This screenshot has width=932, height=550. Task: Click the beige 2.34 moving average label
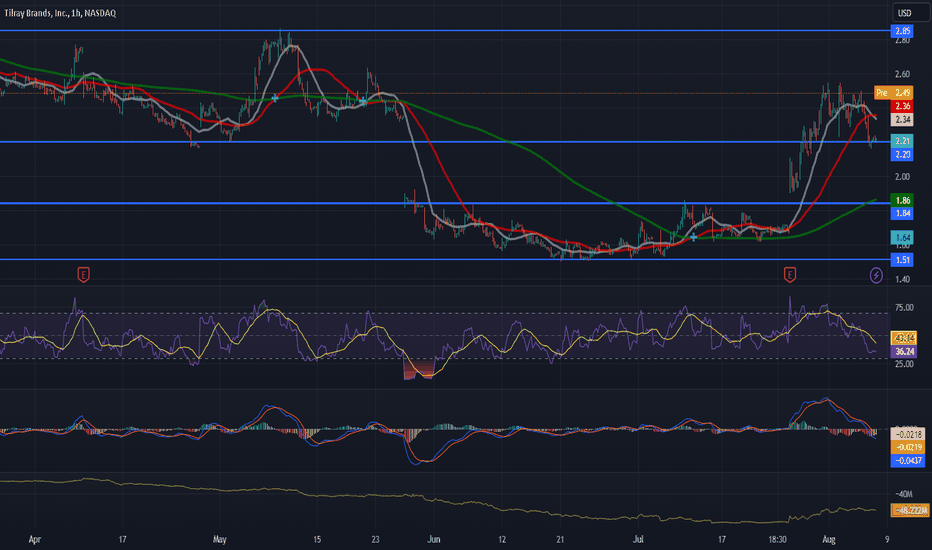(902, 120)
